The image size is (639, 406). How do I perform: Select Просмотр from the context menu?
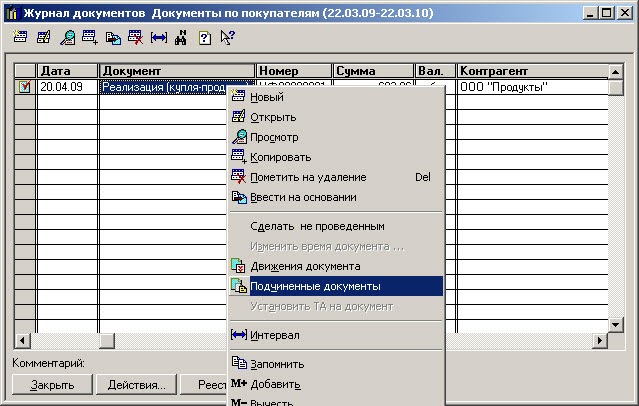click(x=336, y=137)
